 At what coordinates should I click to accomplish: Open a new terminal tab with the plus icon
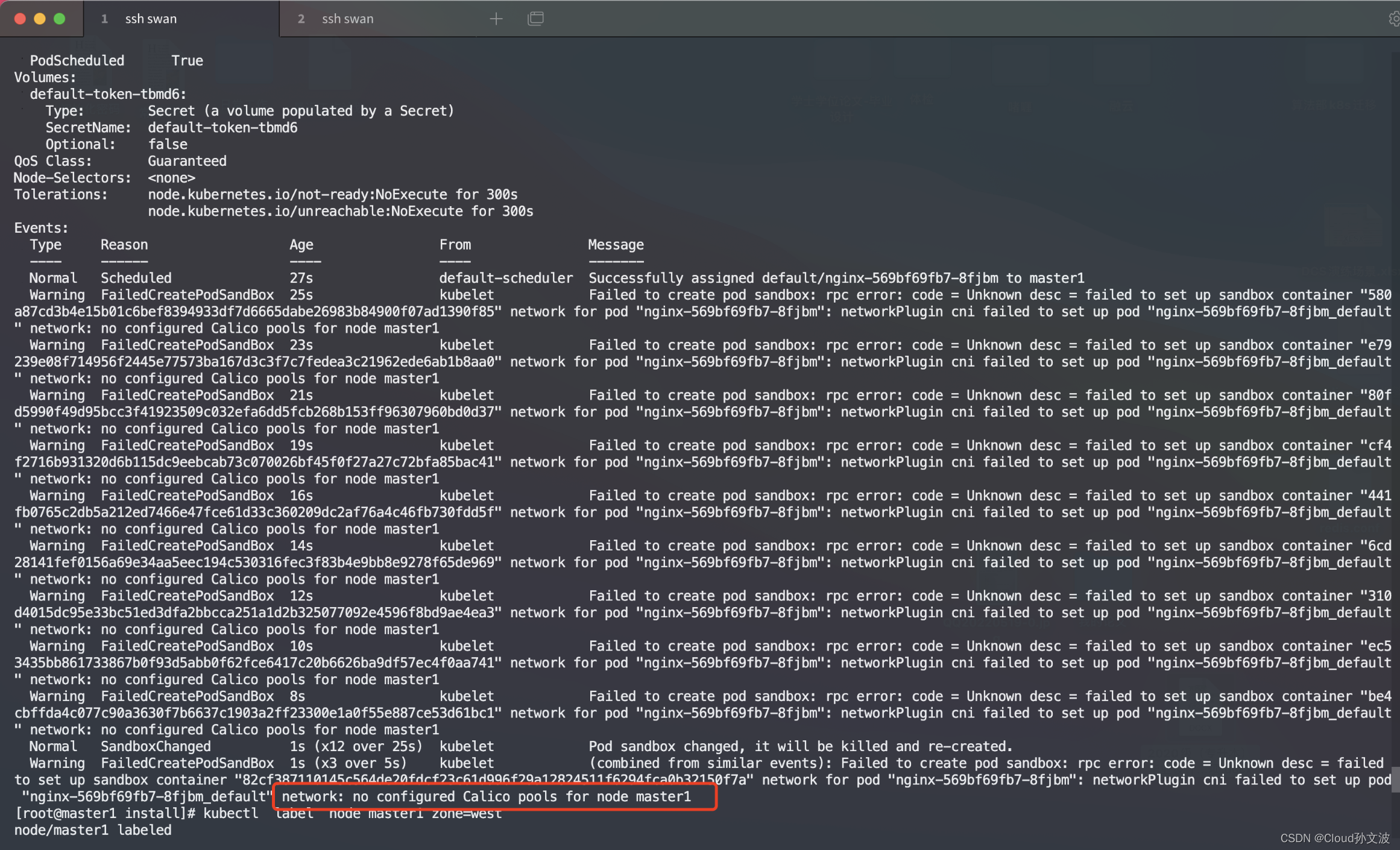coord(496,19)
